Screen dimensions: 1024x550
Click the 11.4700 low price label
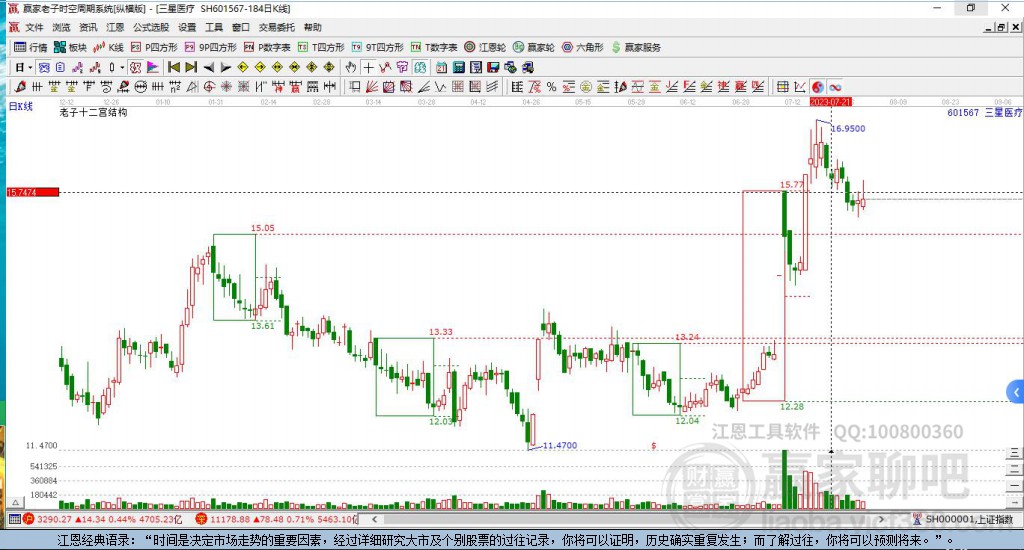click(560, 445)
